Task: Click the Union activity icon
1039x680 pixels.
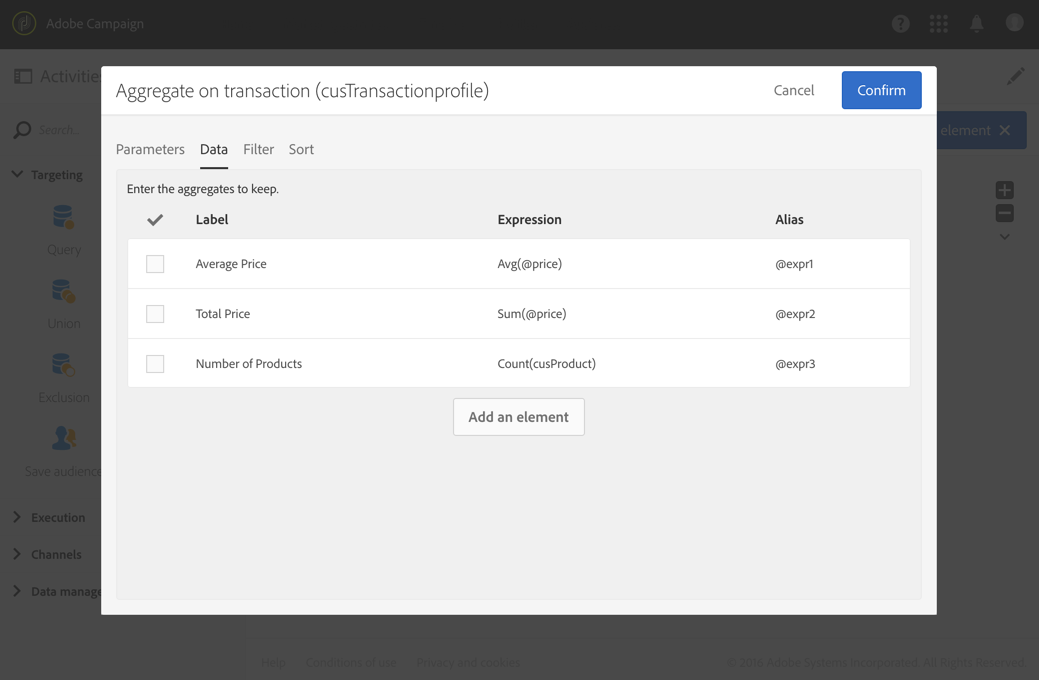Action: [x=63, y=292]
